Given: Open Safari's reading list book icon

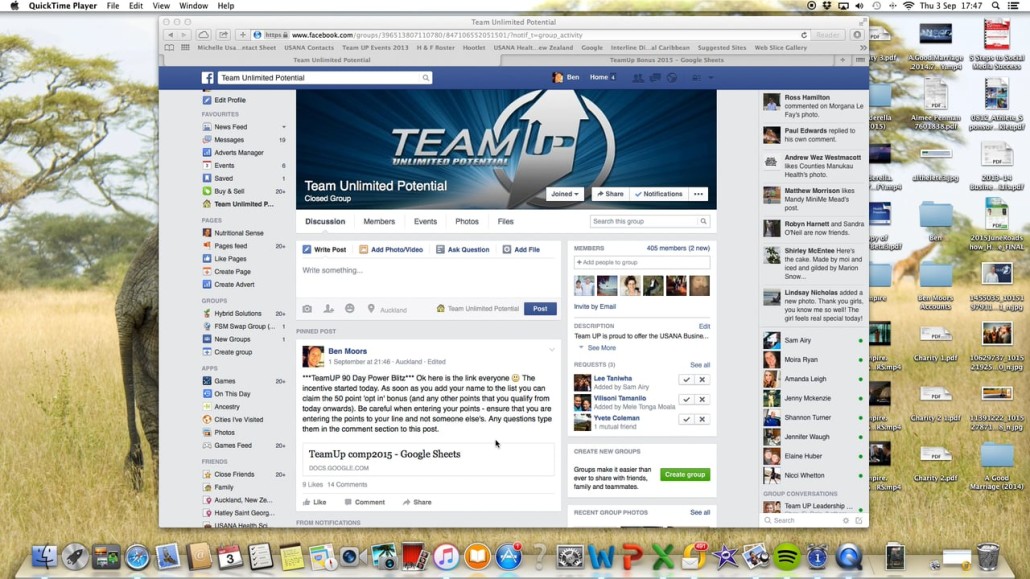Looking at the screenshot, I should click(x=169, y=47).
